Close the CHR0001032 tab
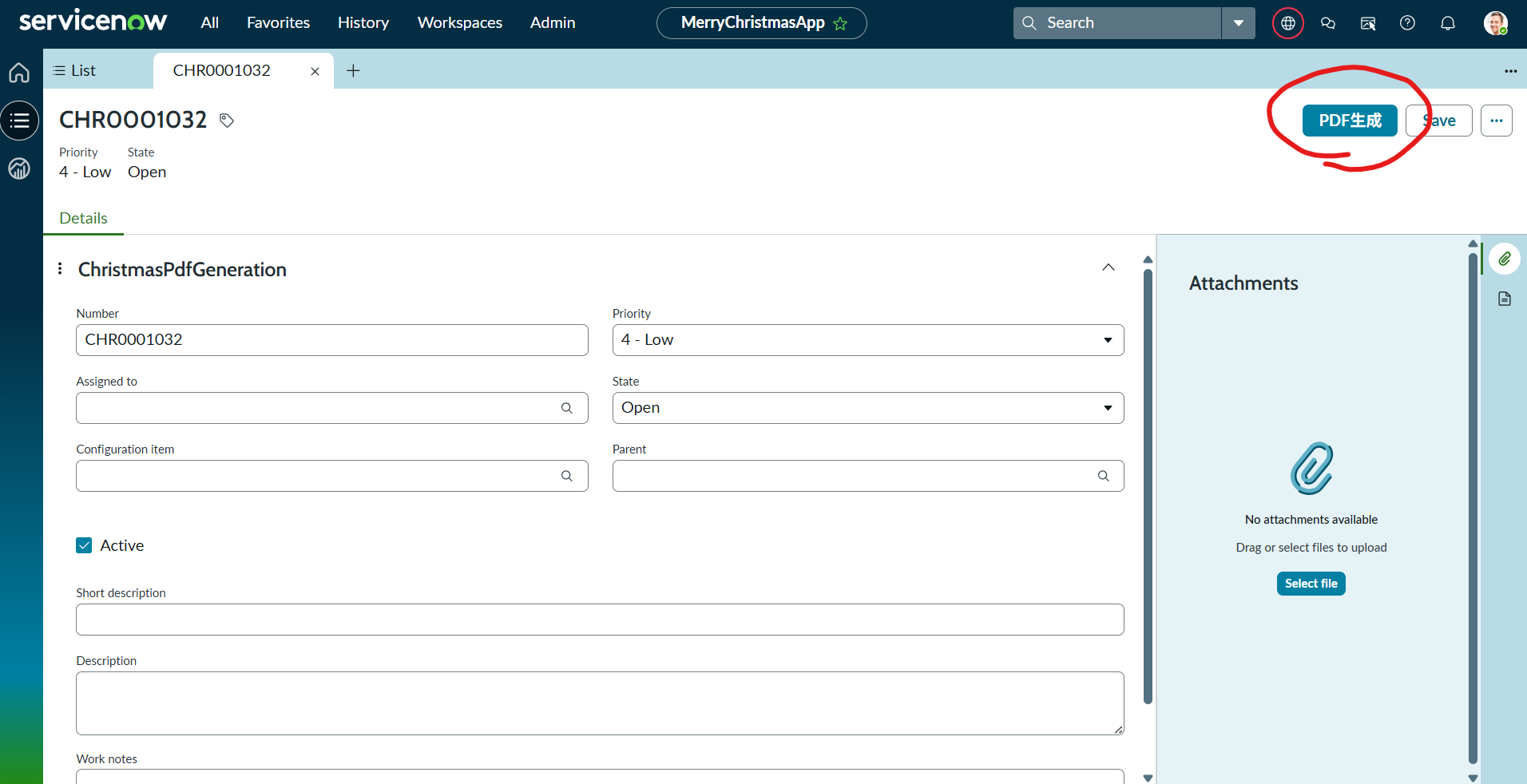The width and height of the screenshot is (1527, 784). (x=315, y=71)
